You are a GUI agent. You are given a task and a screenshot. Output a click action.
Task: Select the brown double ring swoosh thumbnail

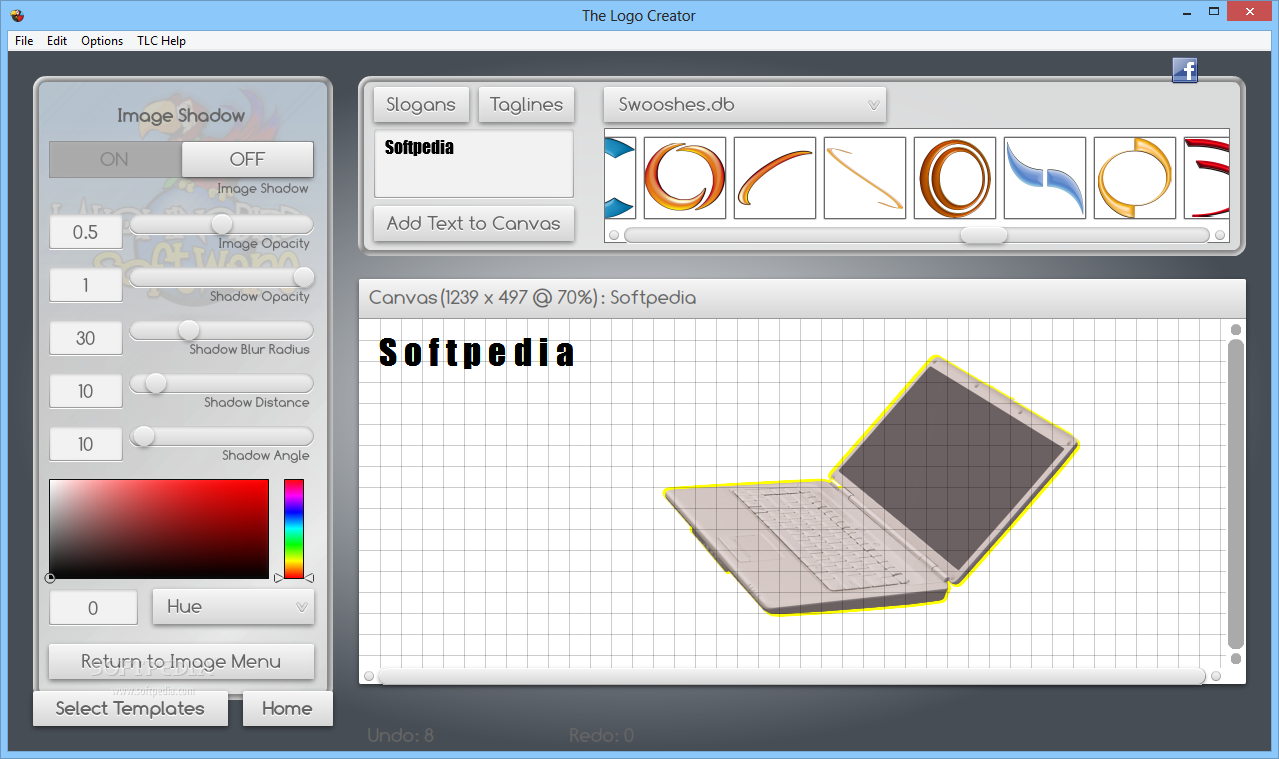(955, 178)
